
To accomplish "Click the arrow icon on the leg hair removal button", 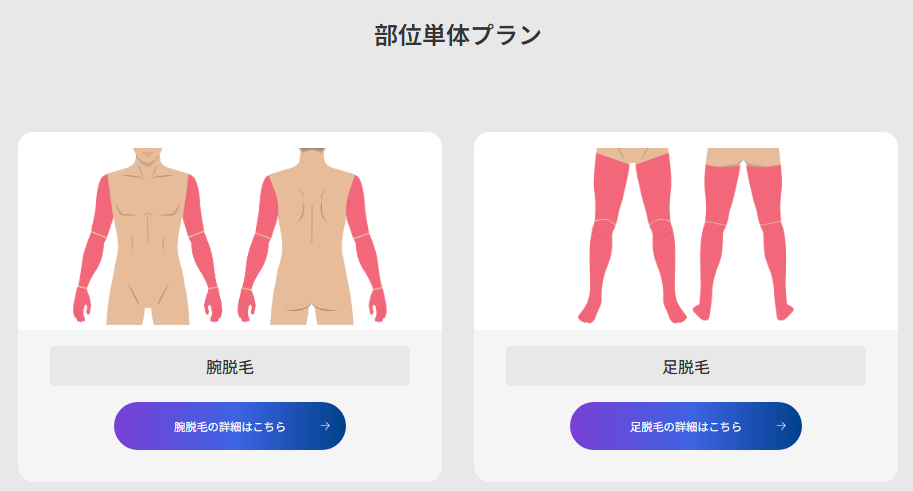I will (781, 426).
